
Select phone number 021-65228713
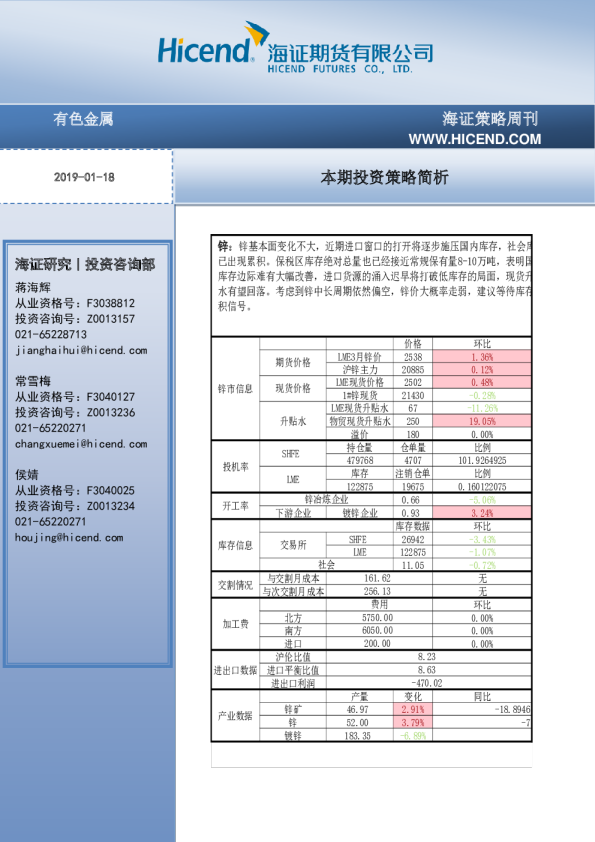point(50,334)
